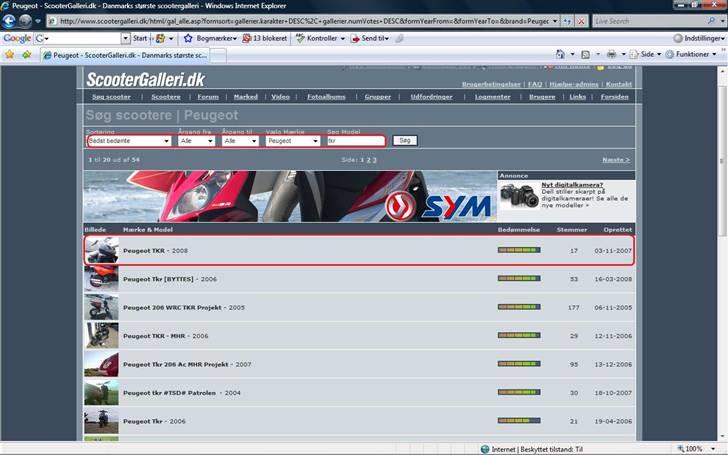Click rating bar for Peugeot Tkr 2006 (21 votes)
This screenshot has width=728, height=455.
click(x=519, y=421)
